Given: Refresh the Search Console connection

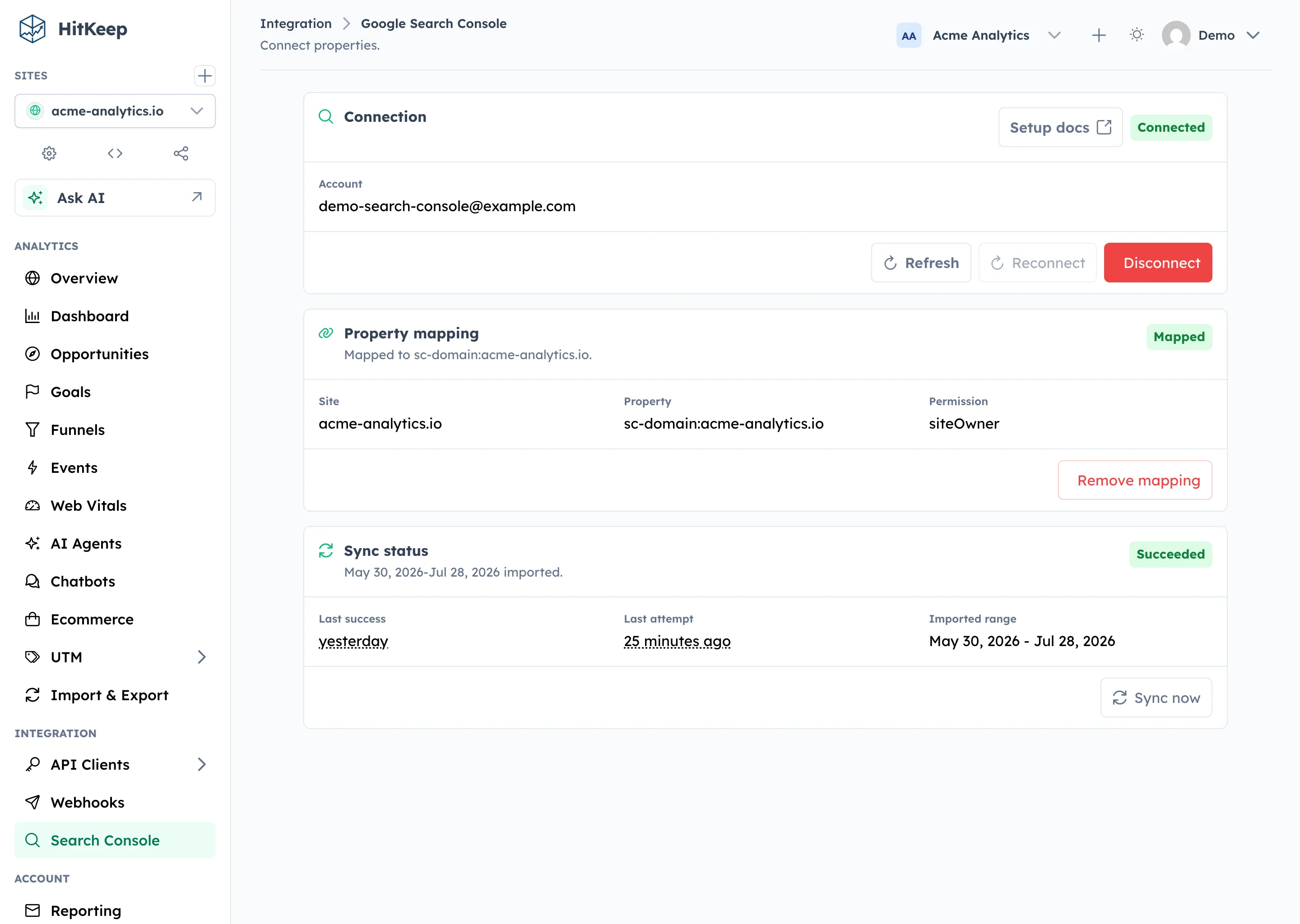Looking at the screenshot, I should click(921, 263).
